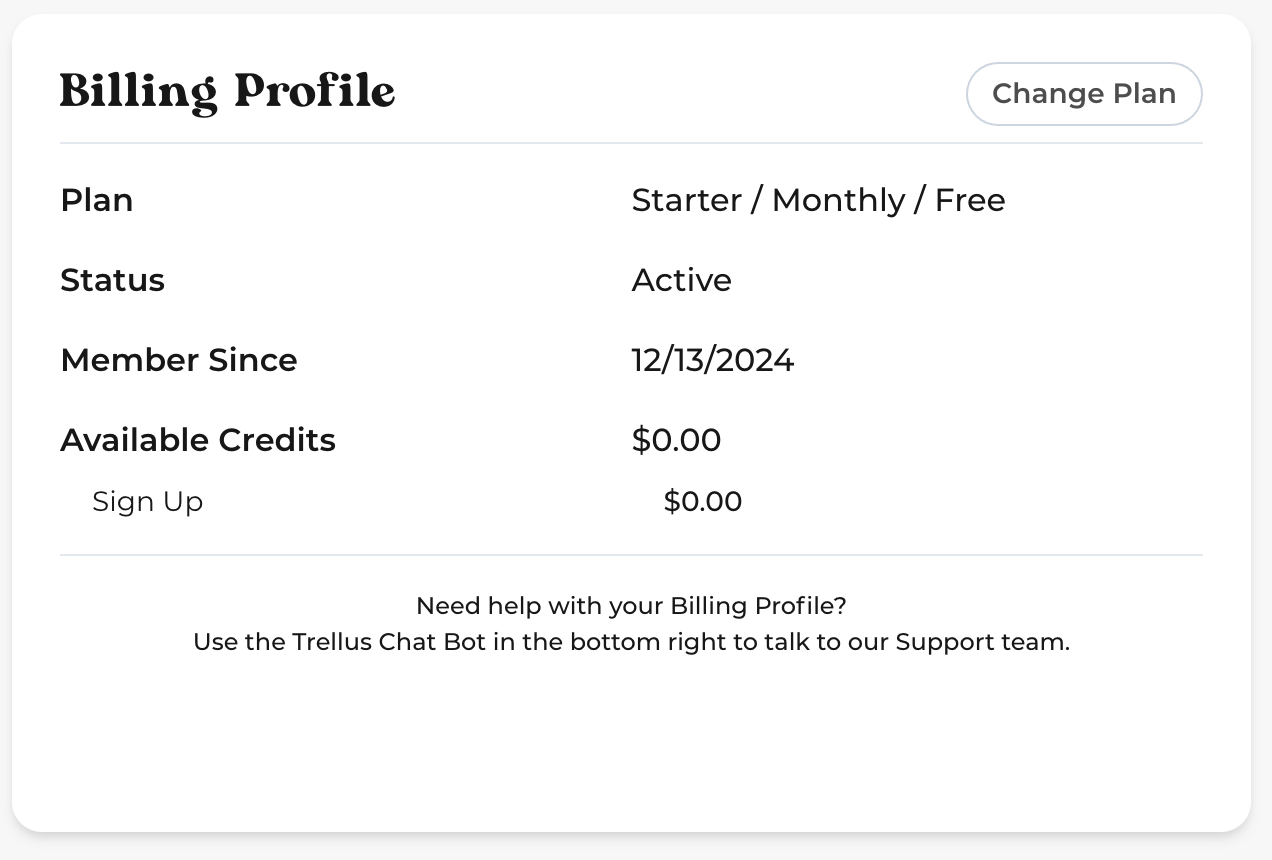Viewport: 1272px width, 860px height.
Task: Click the Trellus Chat Bot support sentence
Action: click(x=631, y=642)
